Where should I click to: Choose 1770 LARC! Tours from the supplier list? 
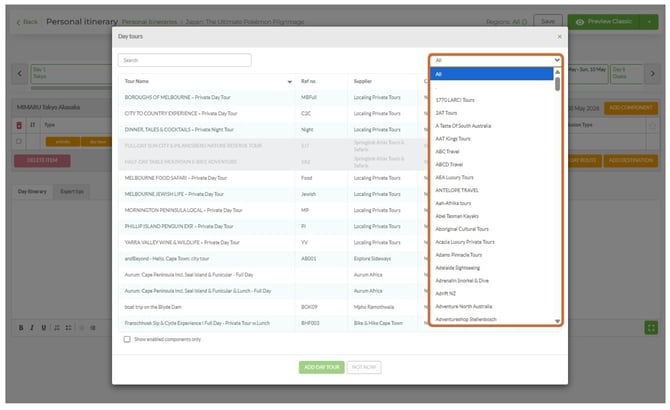point(455,100)
